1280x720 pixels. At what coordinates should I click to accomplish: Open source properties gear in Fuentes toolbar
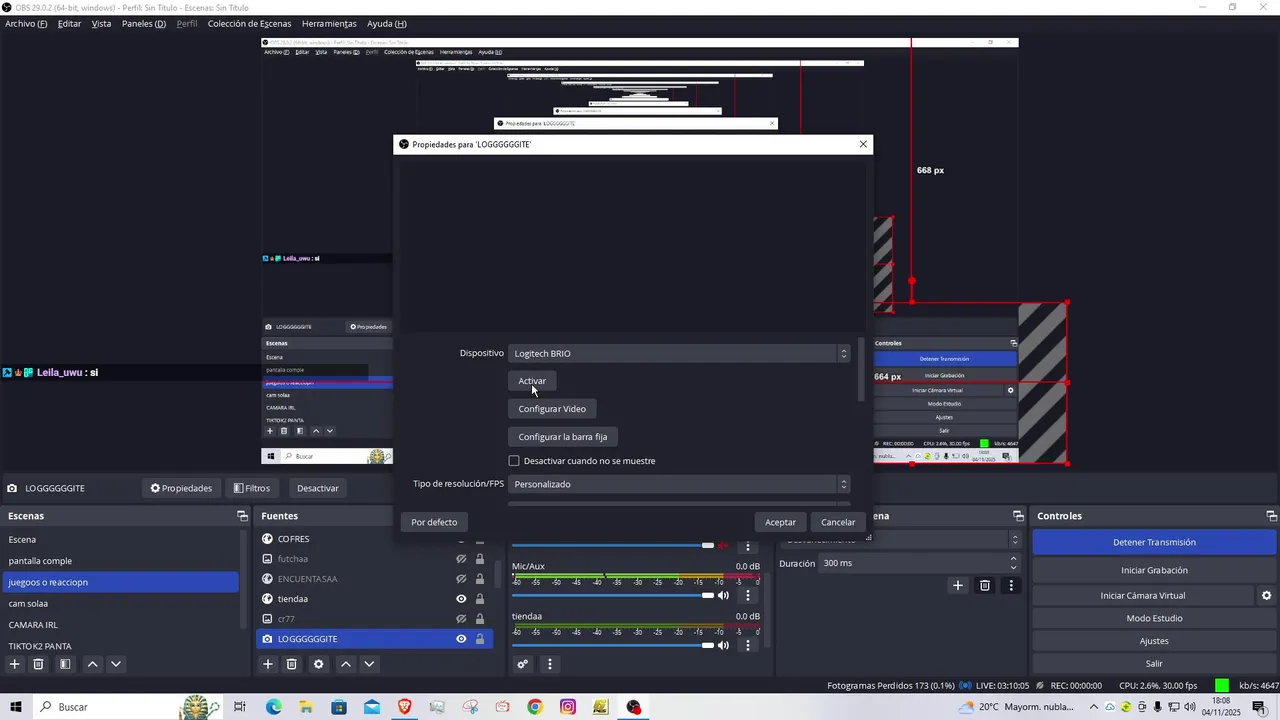pos(319,664)
